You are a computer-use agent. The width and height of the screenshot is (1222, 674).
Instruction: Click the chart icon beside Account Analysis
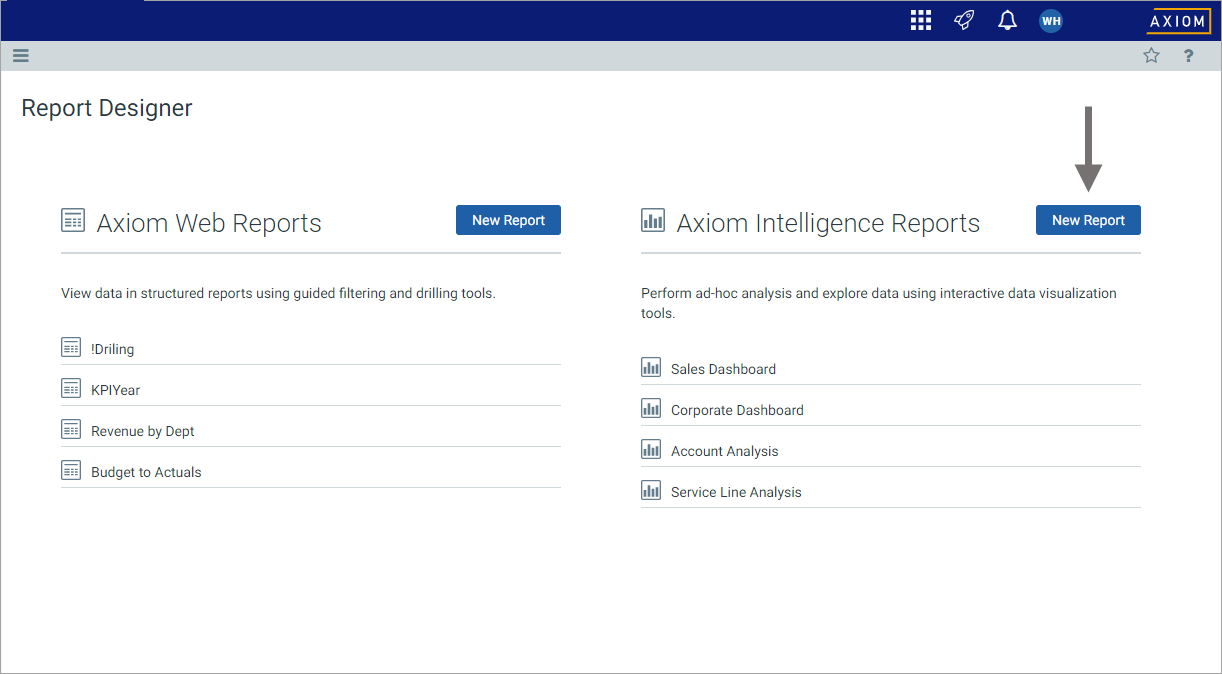click(x=651, y=449)
